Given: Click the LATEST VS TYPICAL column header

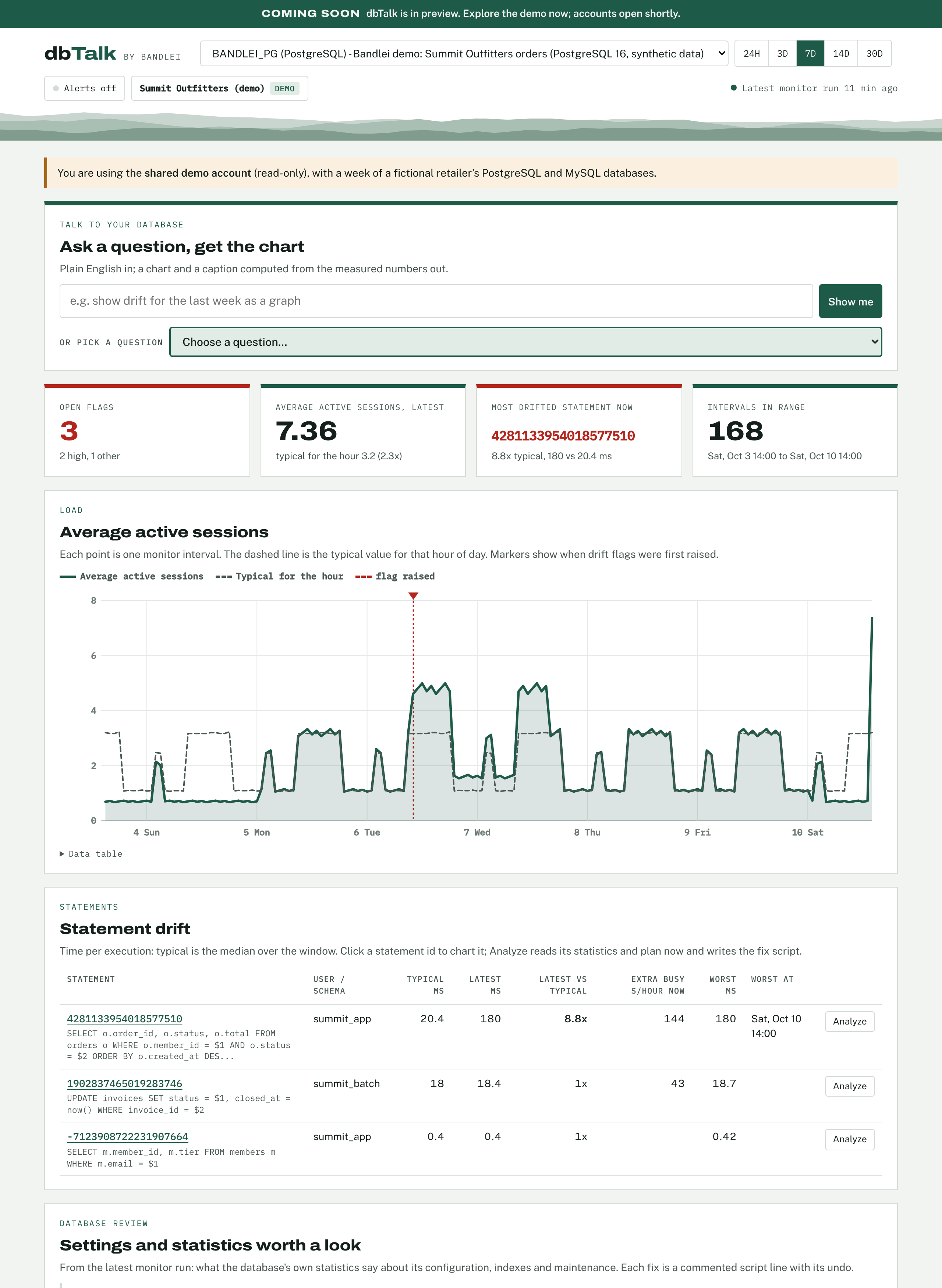Looking at the screenshot, I should 563,985.
